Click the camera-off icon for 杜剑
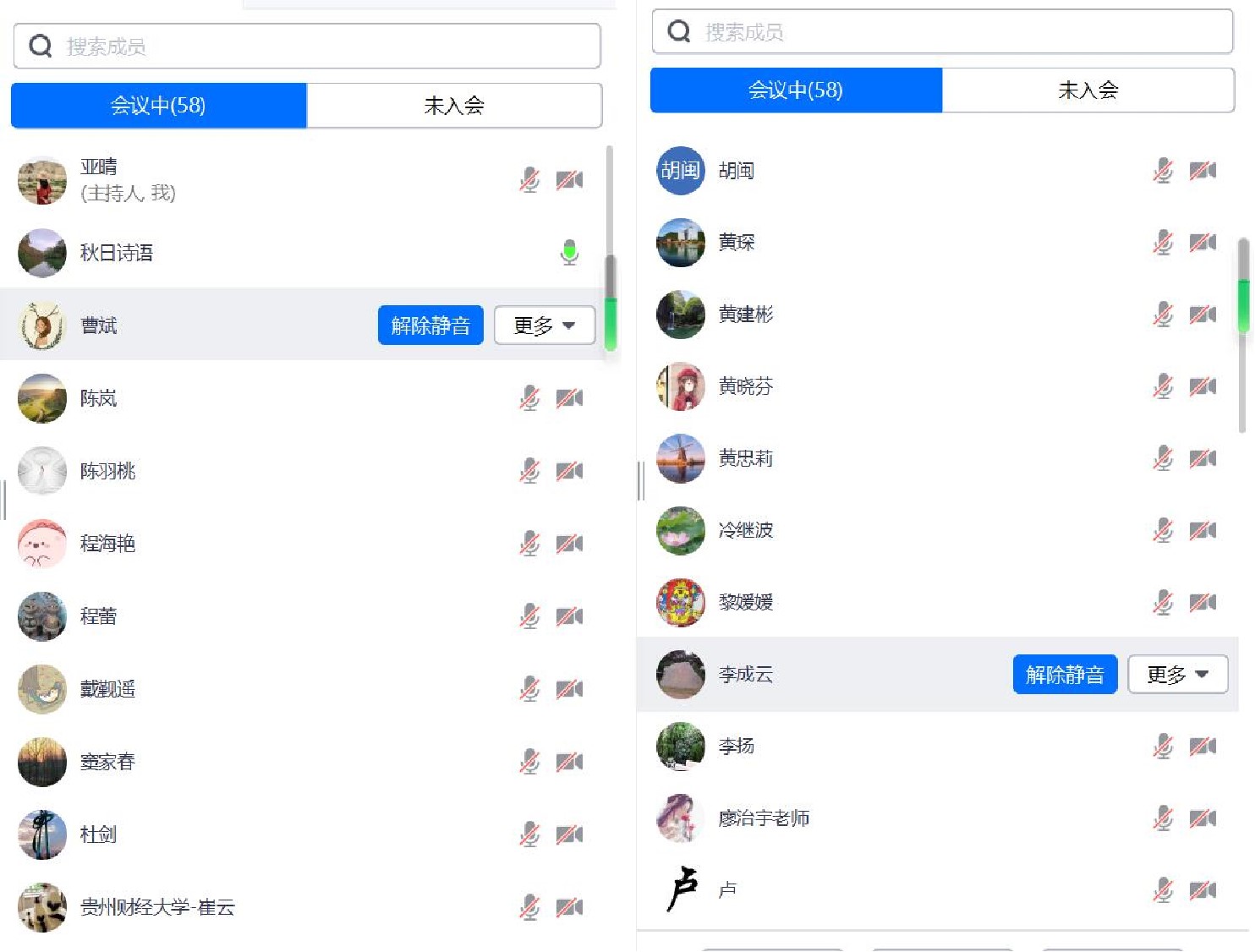 [569, 834]
